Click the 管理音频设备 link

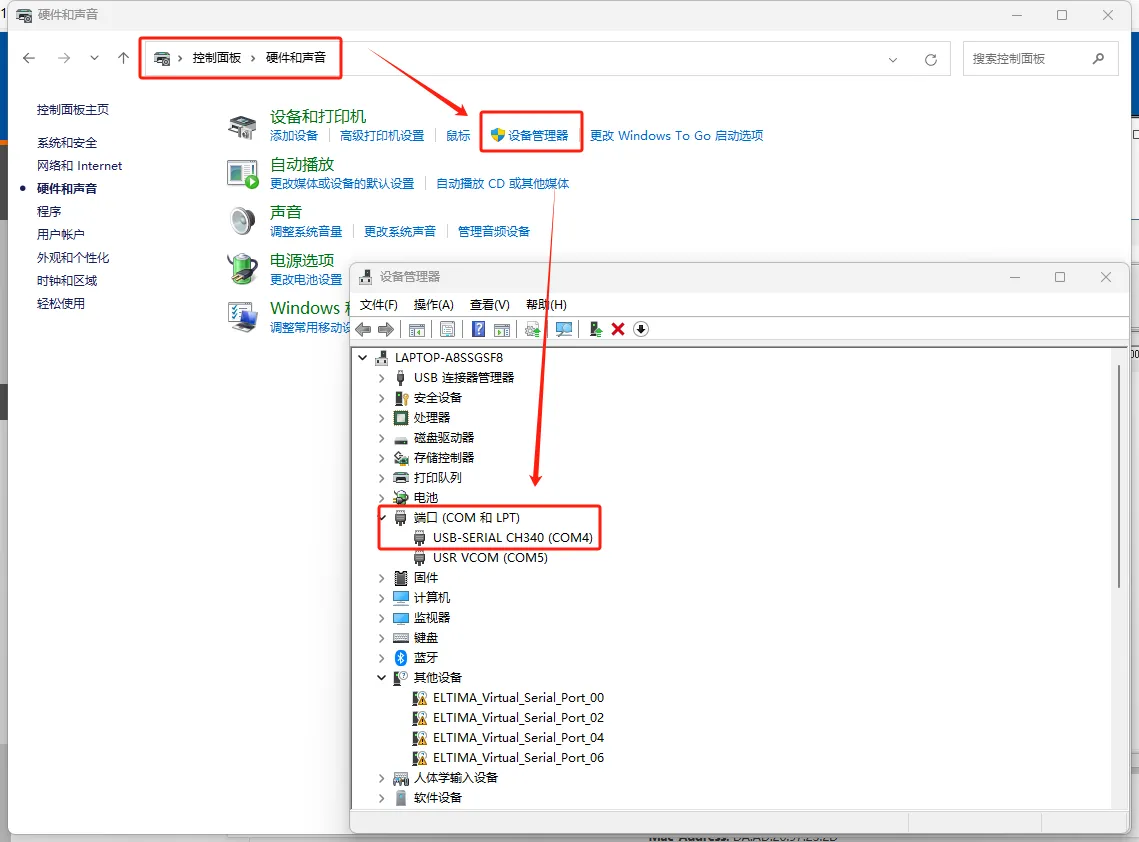[494, 232]
